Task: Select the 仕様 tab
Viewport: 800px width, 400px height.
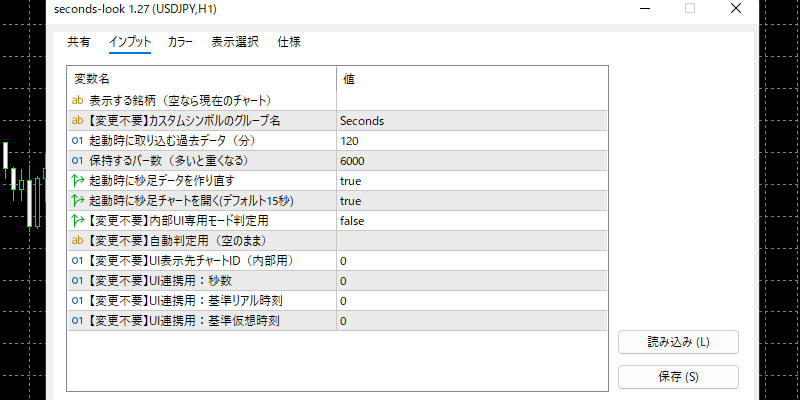Action: pos(289,42)
